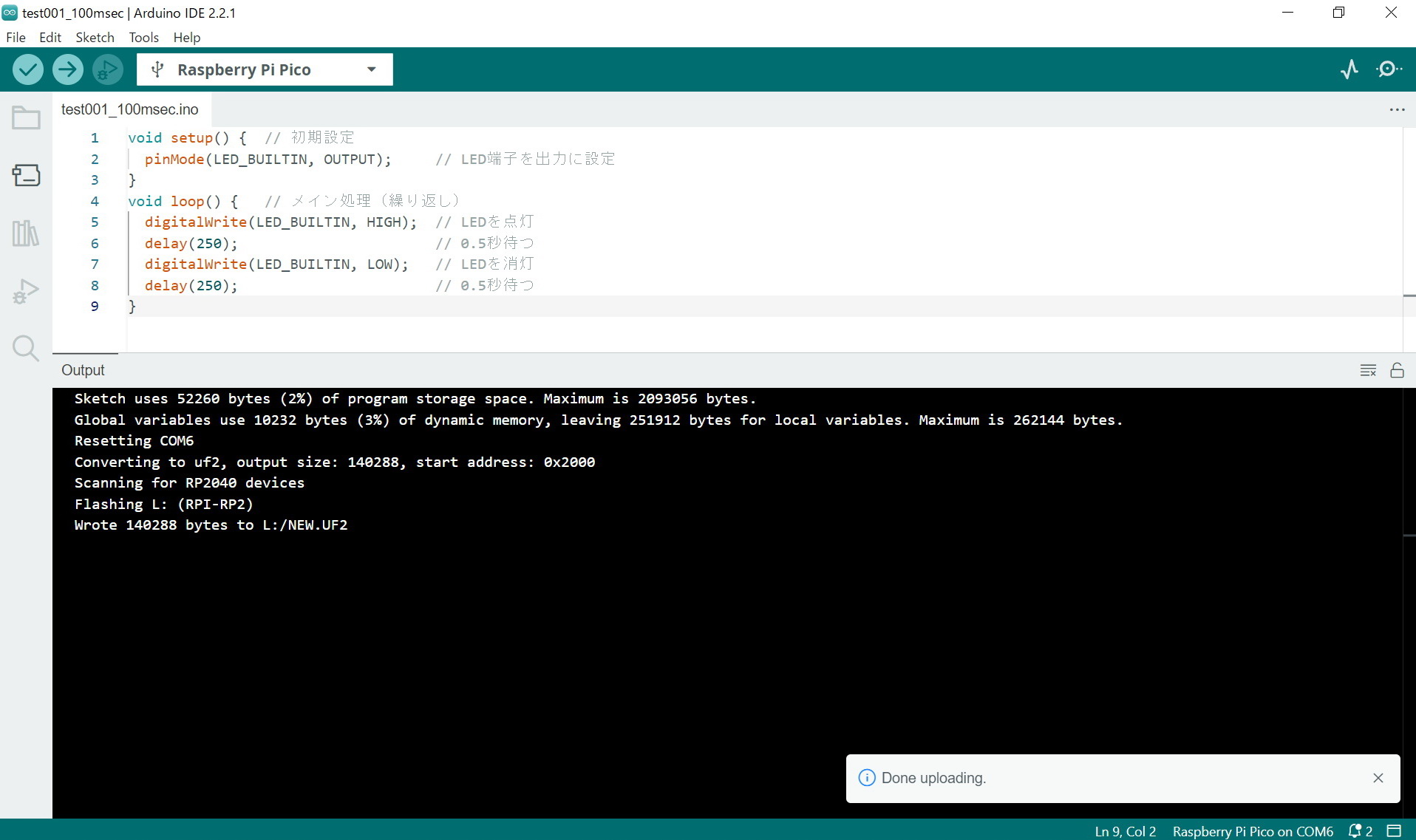Image resolution: width=1416 pixels, height=840 pixels.
Task: Click line number 5 in the gutter
Action: [x=95, y=222]
